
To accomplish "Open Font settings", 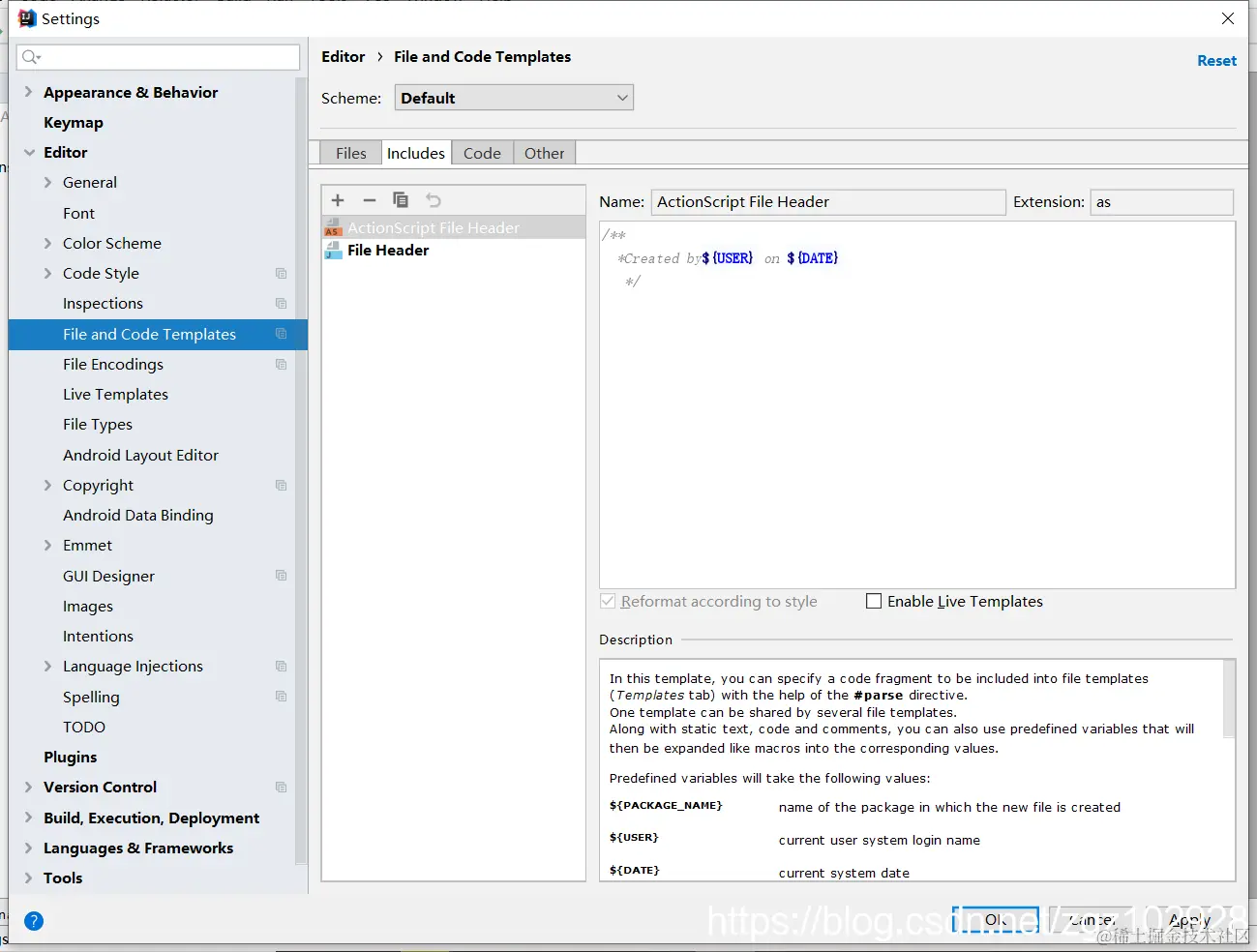I will point(79,214).
